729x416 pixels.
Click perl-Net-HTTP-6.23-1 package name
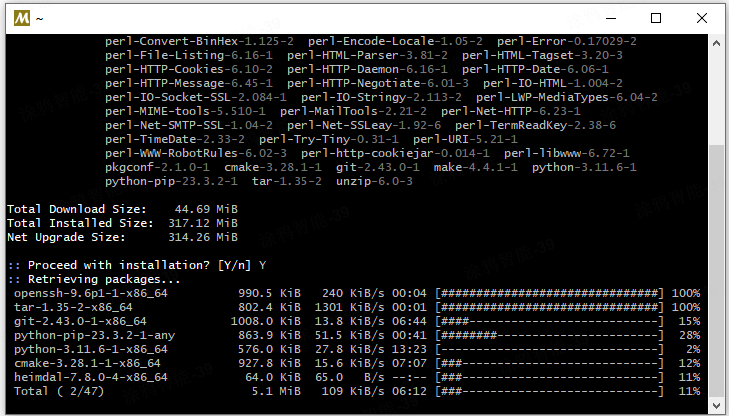510,111
